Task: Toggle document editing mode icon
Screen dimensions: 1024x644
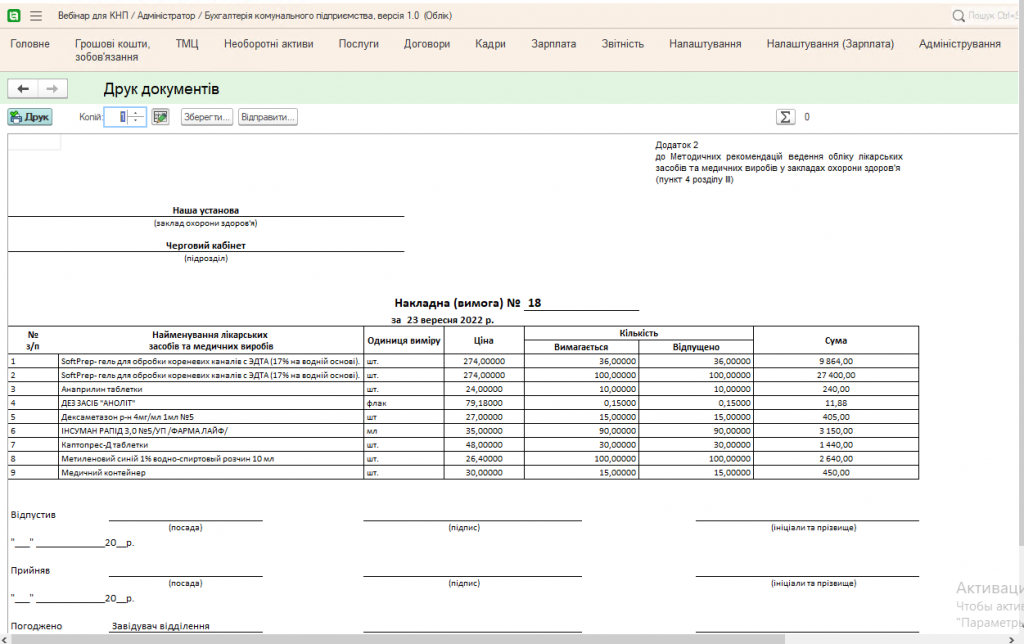Action: tap(160, 117)
